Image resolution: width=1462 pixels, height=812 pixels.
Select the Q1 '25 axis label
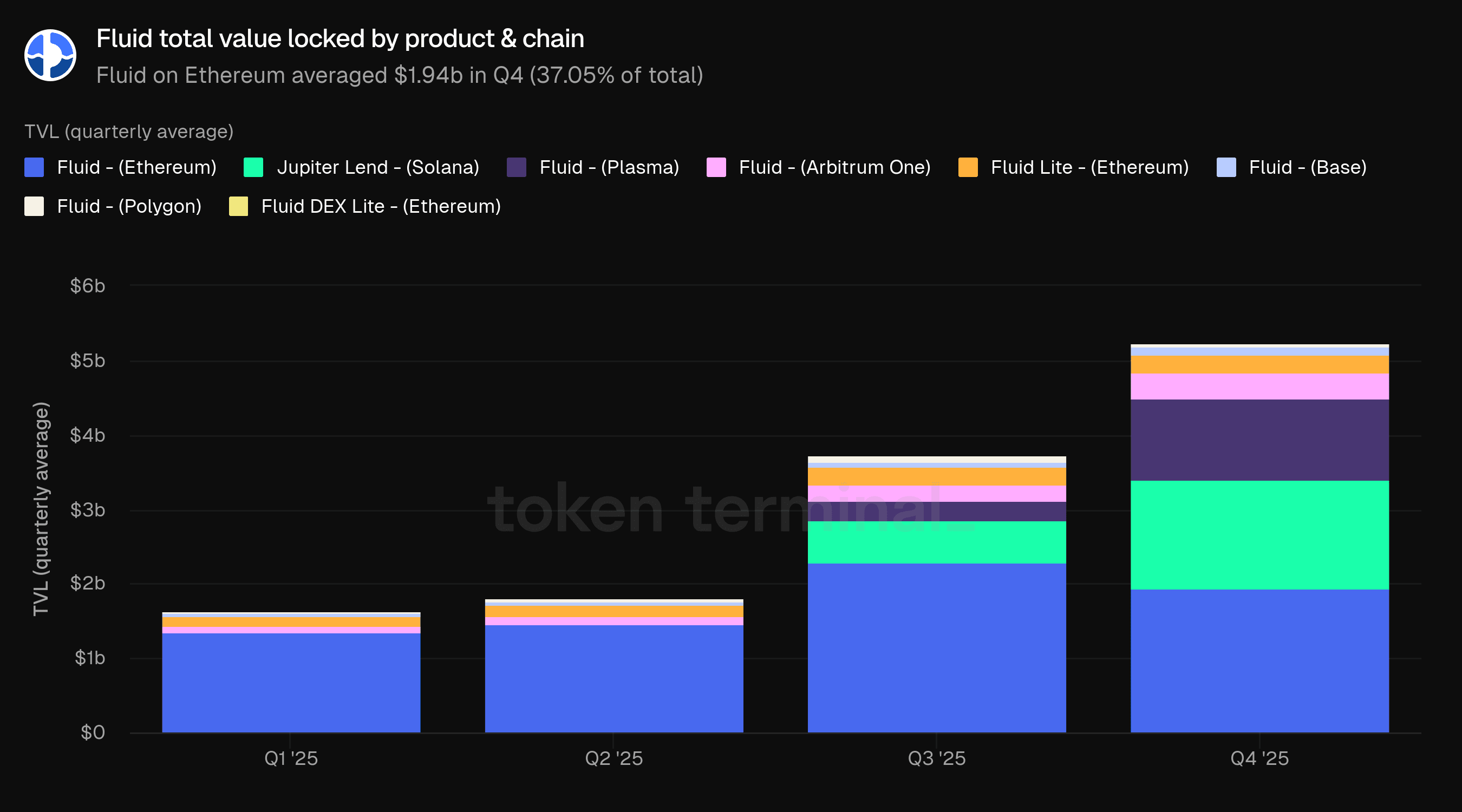pos(291,758)
